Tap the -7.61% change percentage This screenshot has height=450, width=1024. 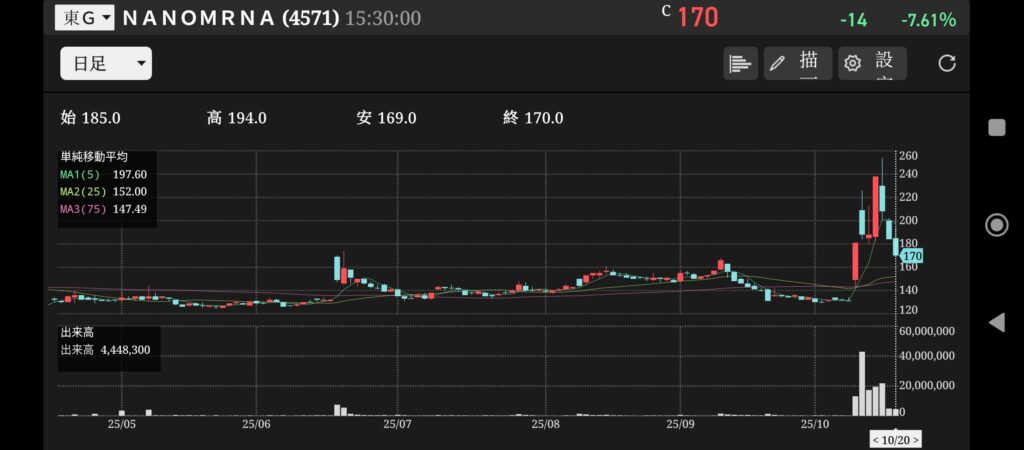(x=928, y=20)
